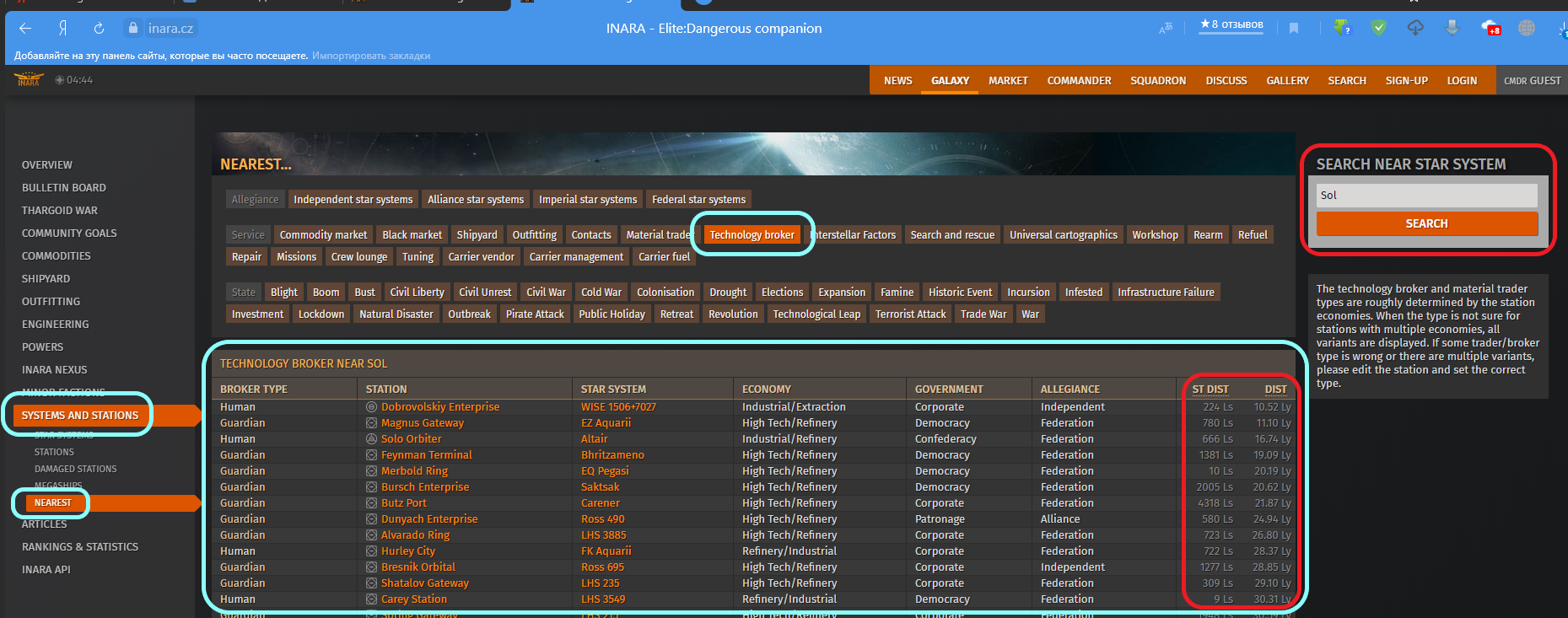
Task: Click the station icon beside Carey Station
Action: (x=371, y=599)
